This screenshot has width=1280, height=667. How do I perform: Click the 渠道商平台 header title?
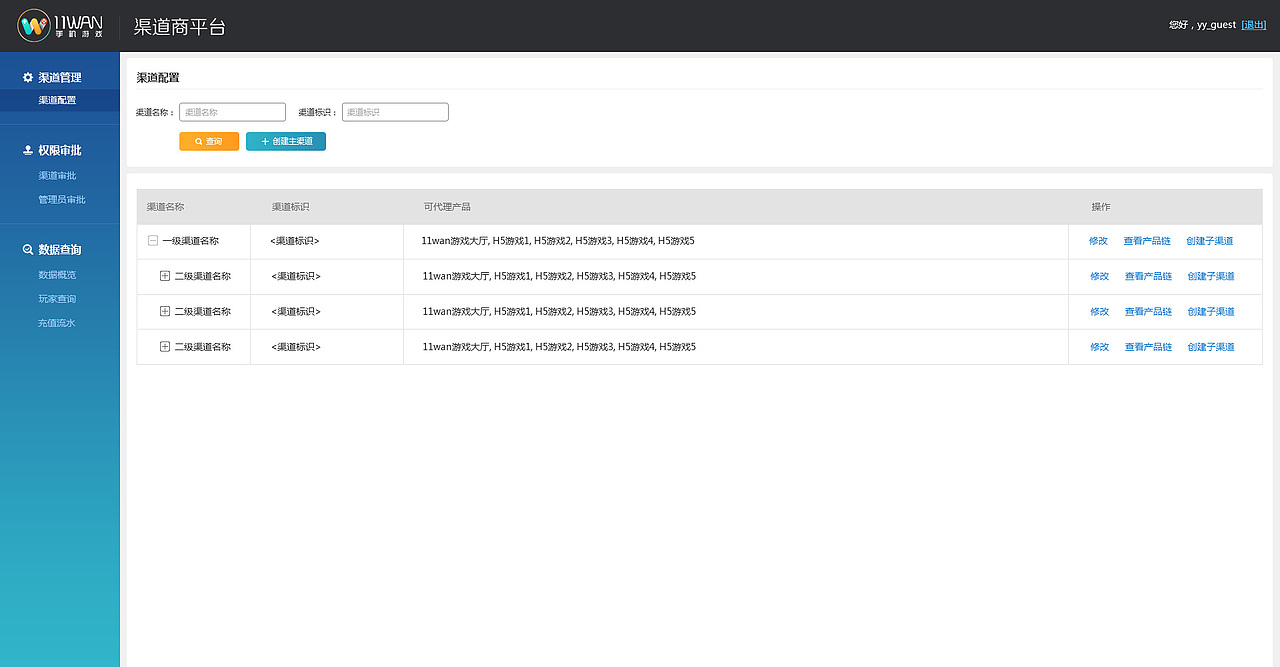(180, 27)
